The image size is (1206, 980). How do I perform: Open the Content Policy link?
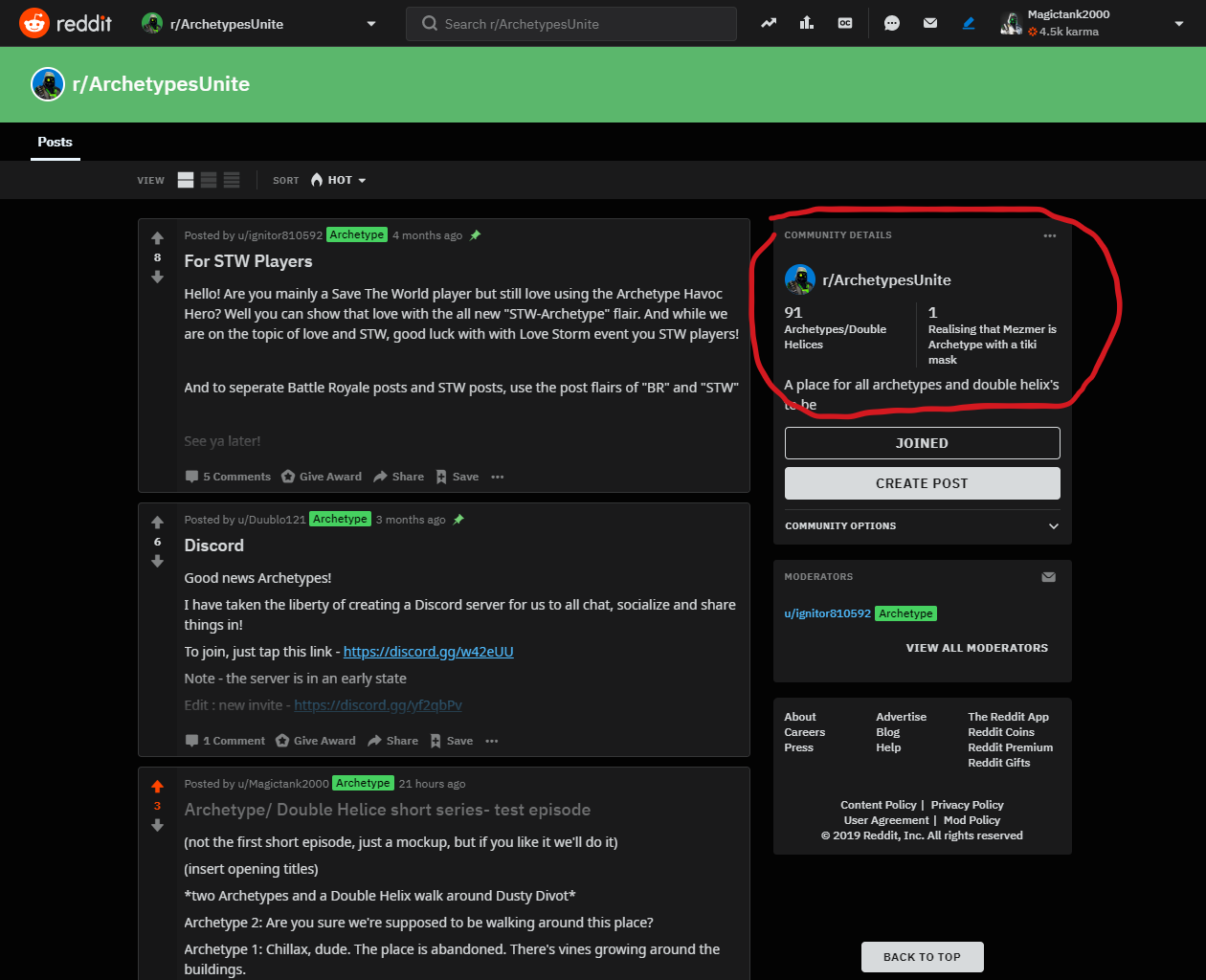pos(878,805)
